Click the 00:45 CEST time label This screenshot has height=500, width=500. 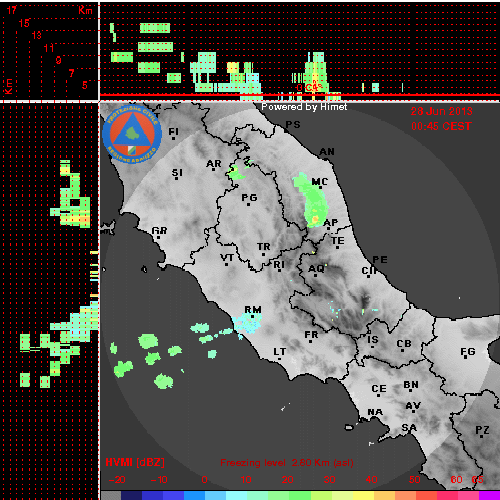pos(441,126)
